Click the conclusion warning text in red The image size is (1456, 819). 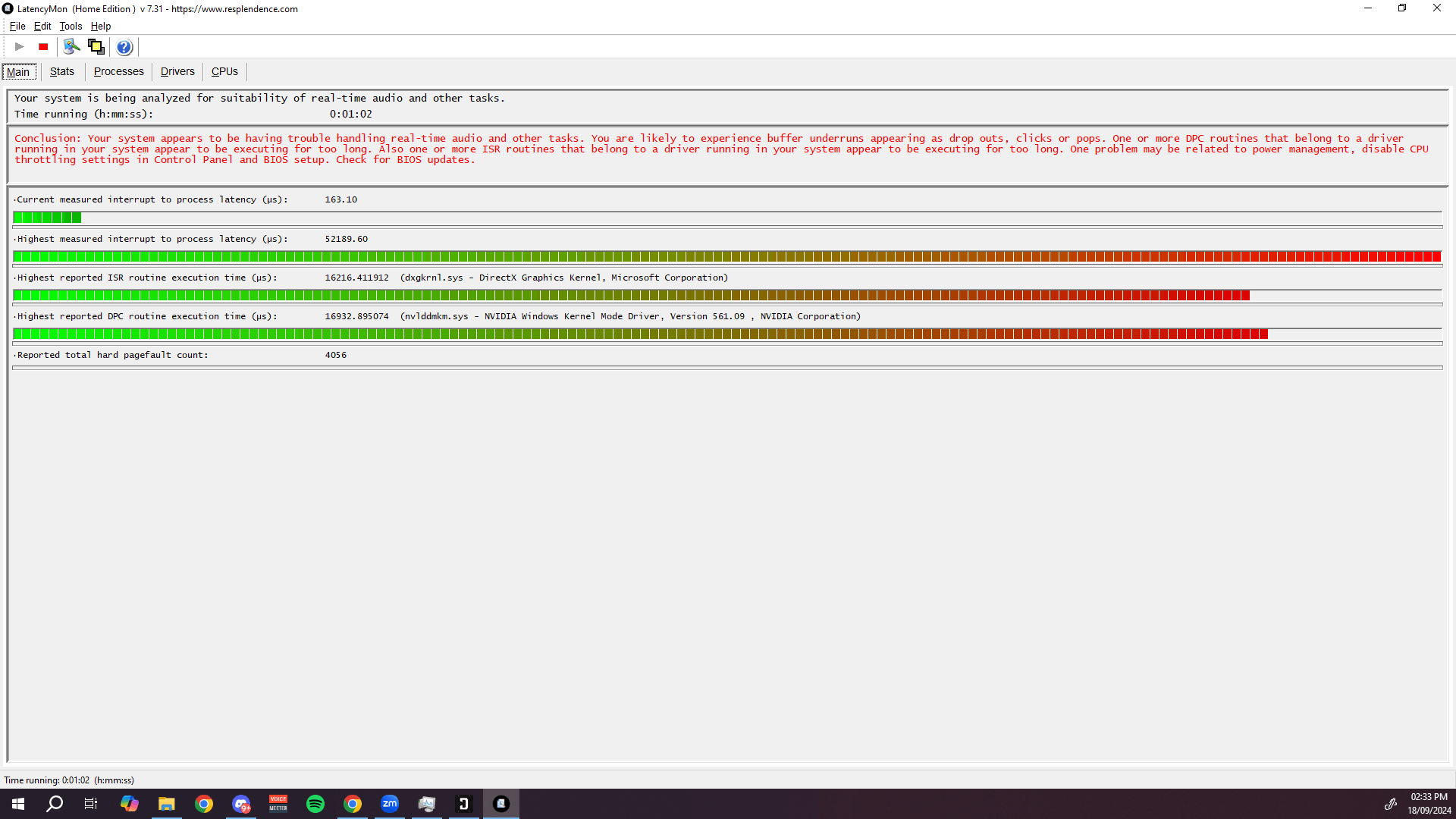pos(720,149)
